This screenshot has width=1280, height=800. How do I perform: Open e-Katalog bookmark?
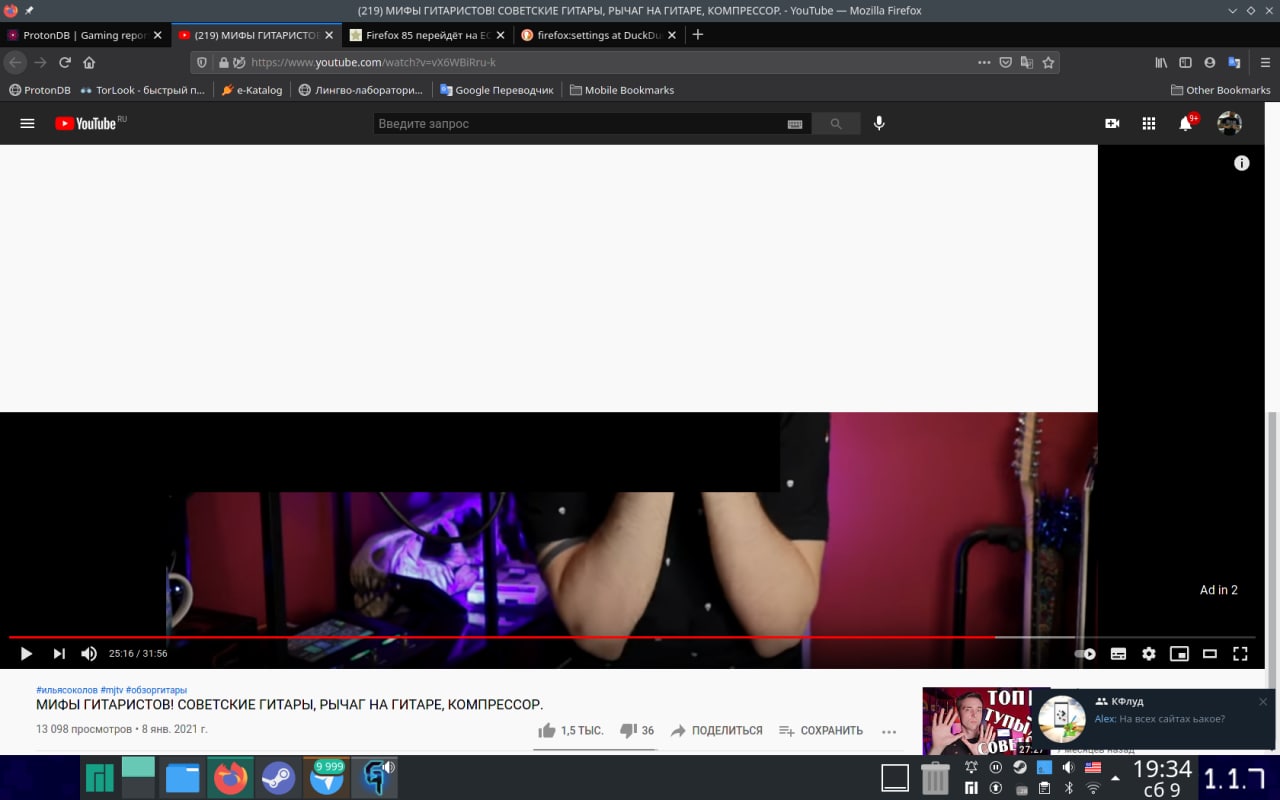click(252, 90)
